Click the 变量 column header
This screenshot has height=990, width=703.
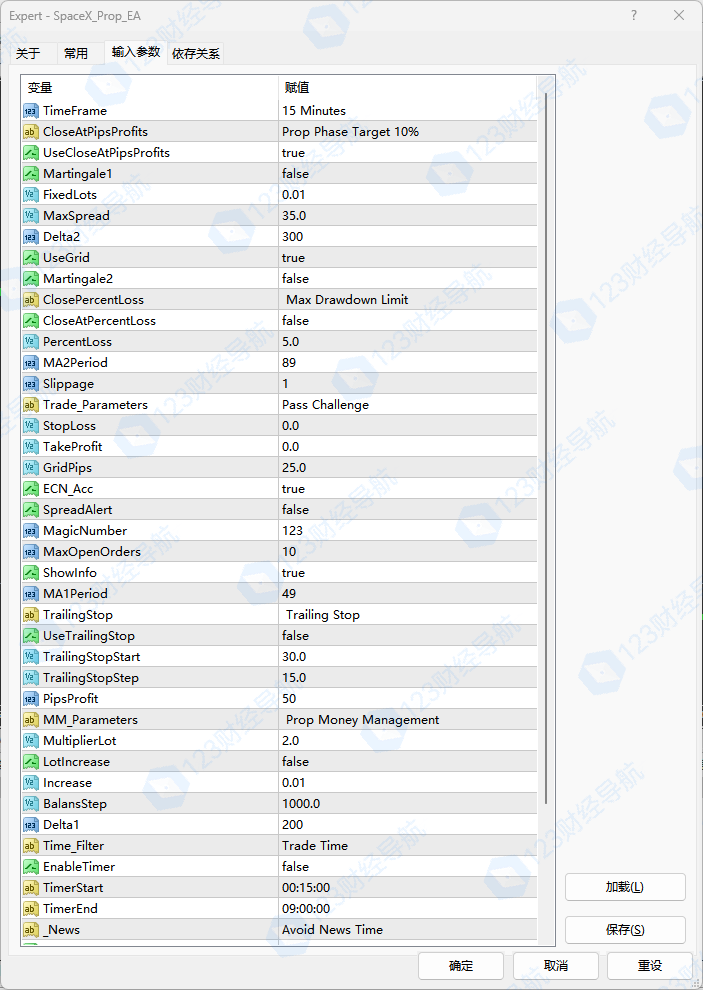point(150,88)
